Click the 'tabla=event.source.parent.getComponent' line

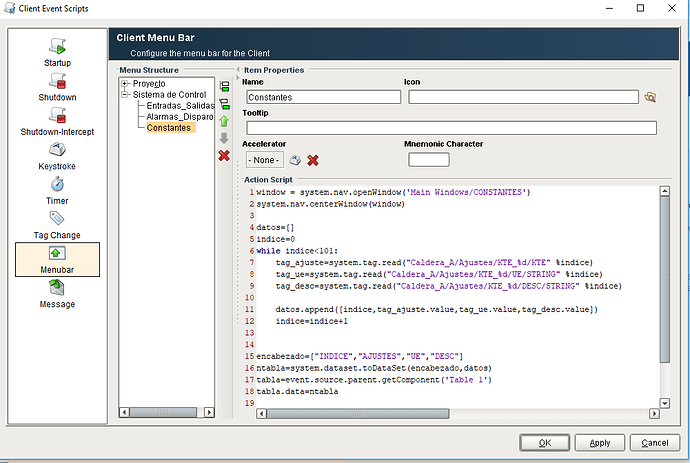point(374,380)
